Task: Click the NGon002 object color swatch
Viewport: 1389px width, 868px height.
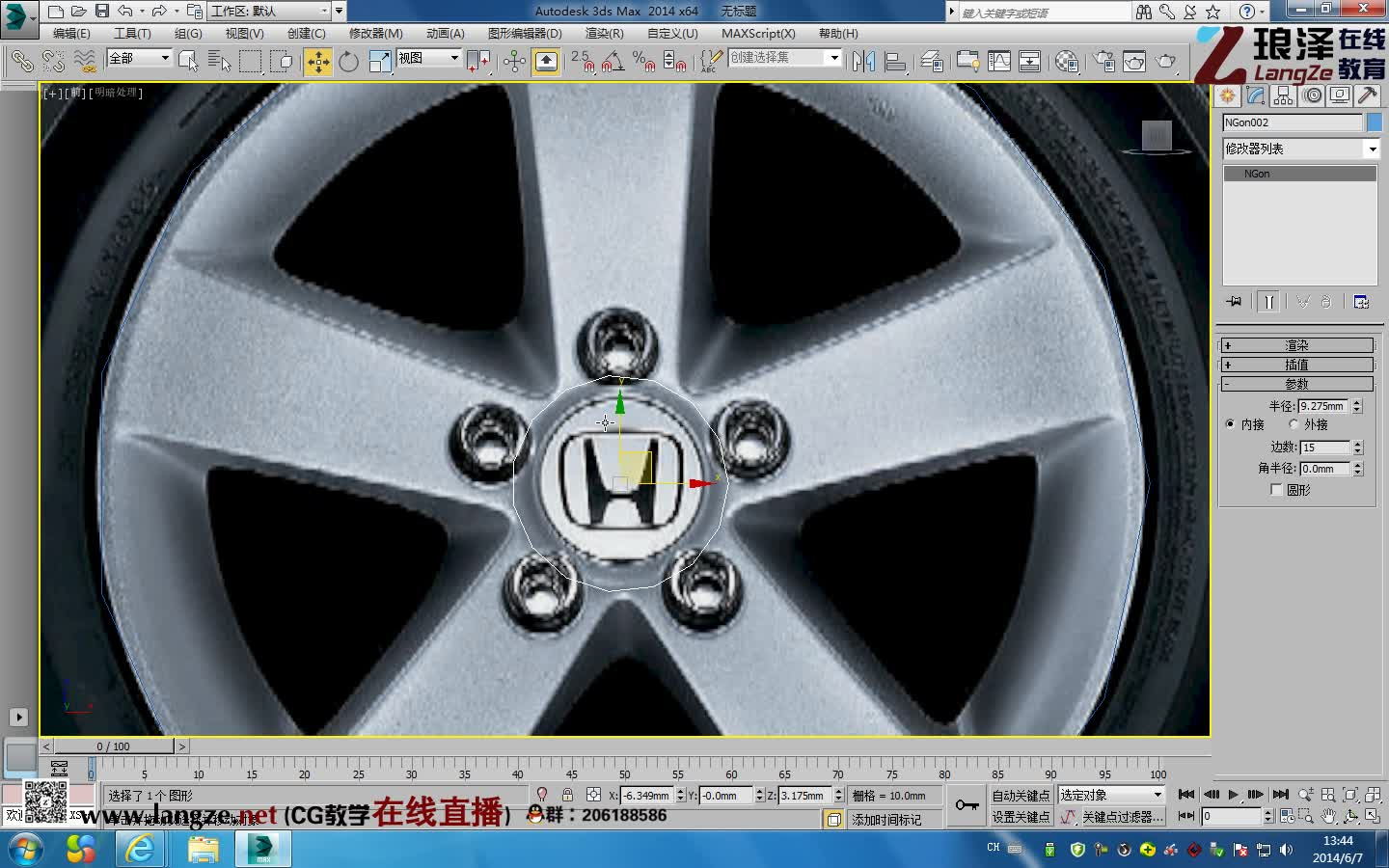Action: (1375, 122)
